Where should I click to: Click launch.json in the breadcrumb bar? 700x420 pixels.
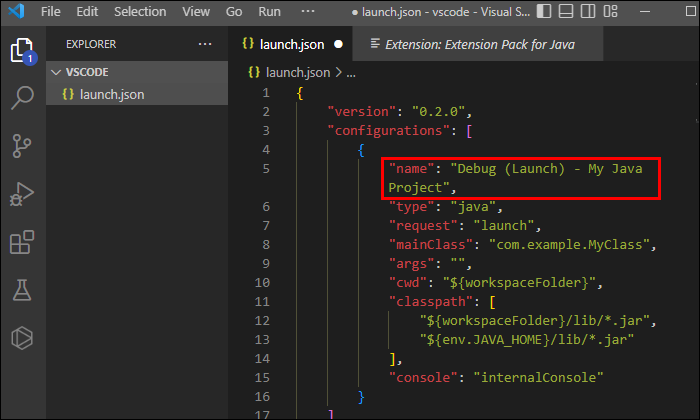pos(297,72)
